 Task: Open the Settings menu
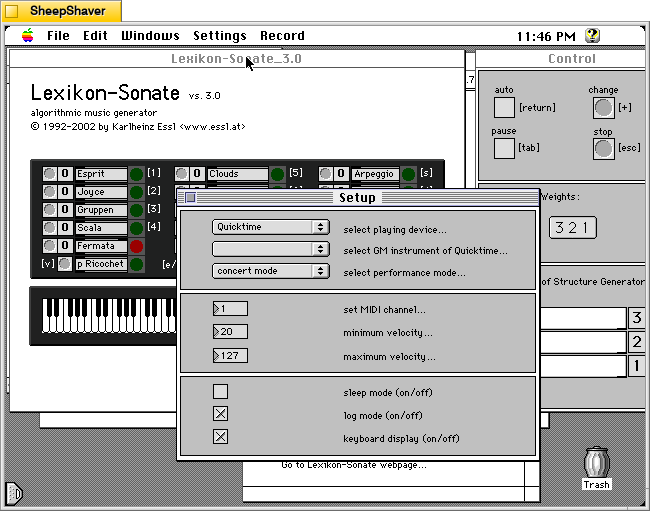click(220, 36)
